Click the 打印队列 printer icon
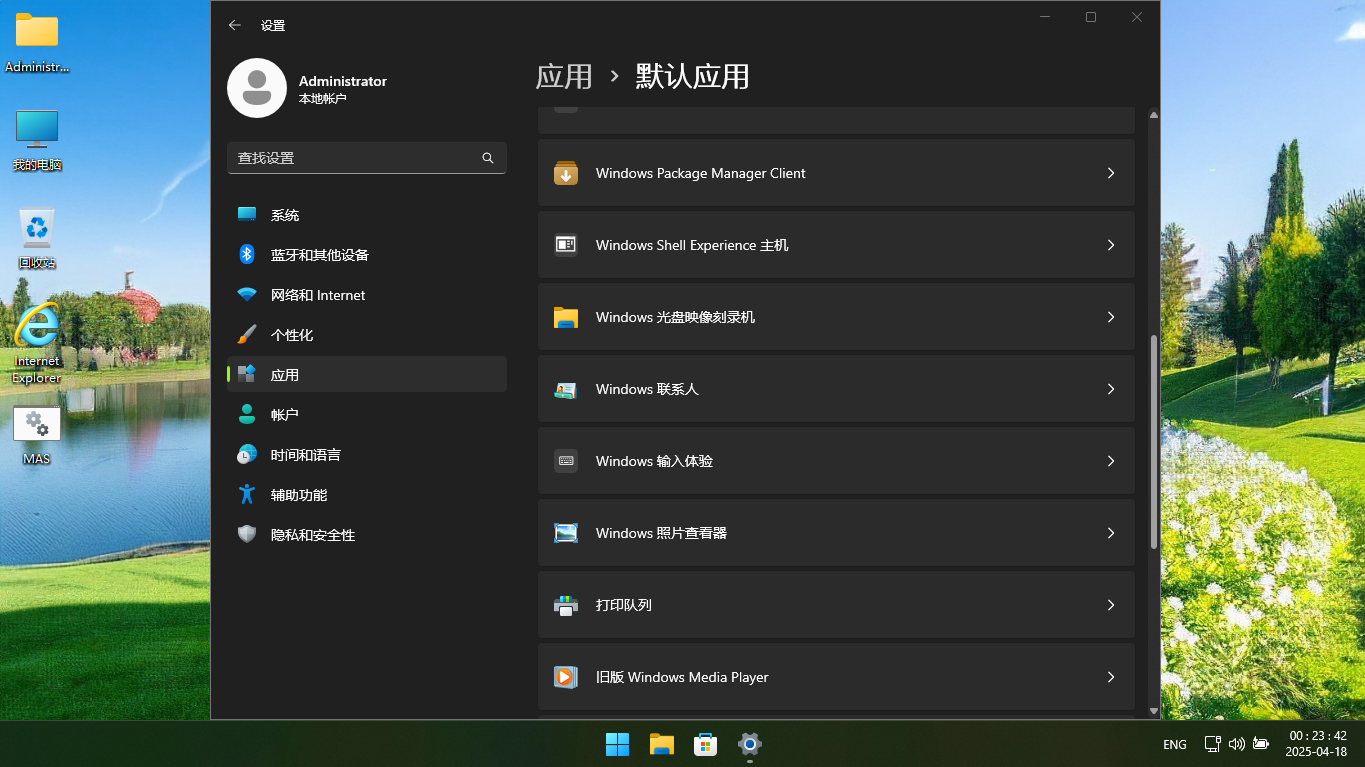The height and width of the screenshot is (767, 1365). point(566,605)
